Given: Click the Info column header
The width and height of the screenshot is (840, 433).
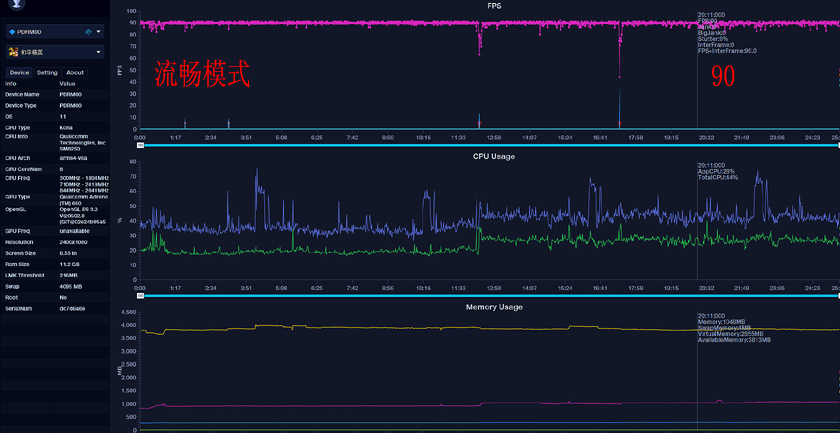Looking at the screenshot, I should pyautogui.click(x=11, y=84).
